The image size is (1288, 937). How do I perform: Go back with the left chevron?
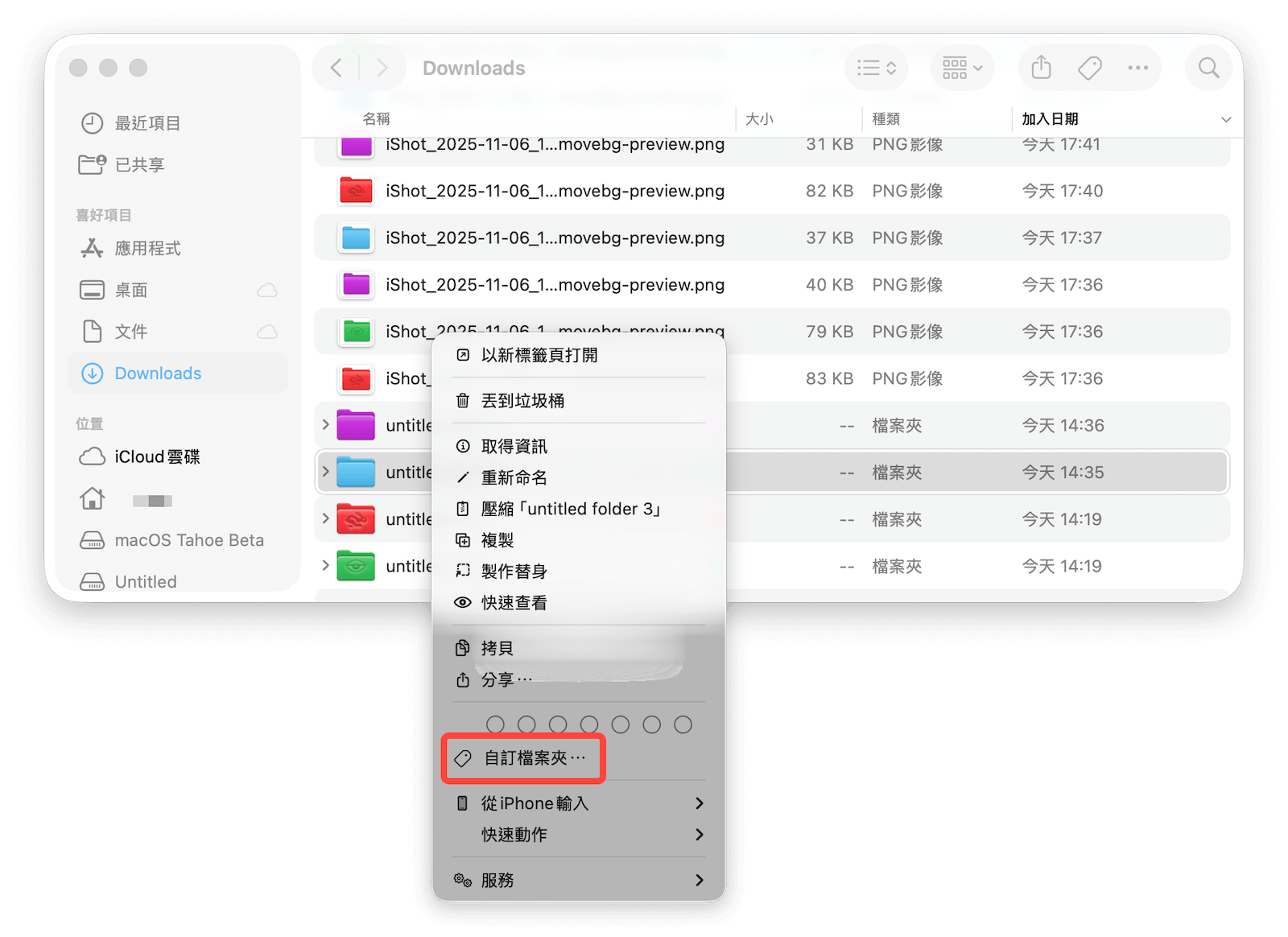click(x=336, y=68)
